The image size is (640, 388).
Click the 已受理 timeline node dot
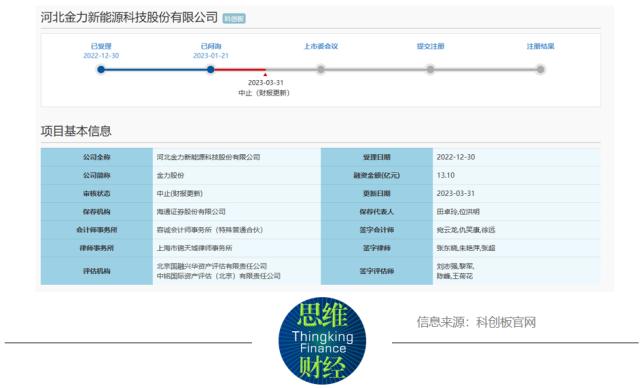click(x=101, y=69)
